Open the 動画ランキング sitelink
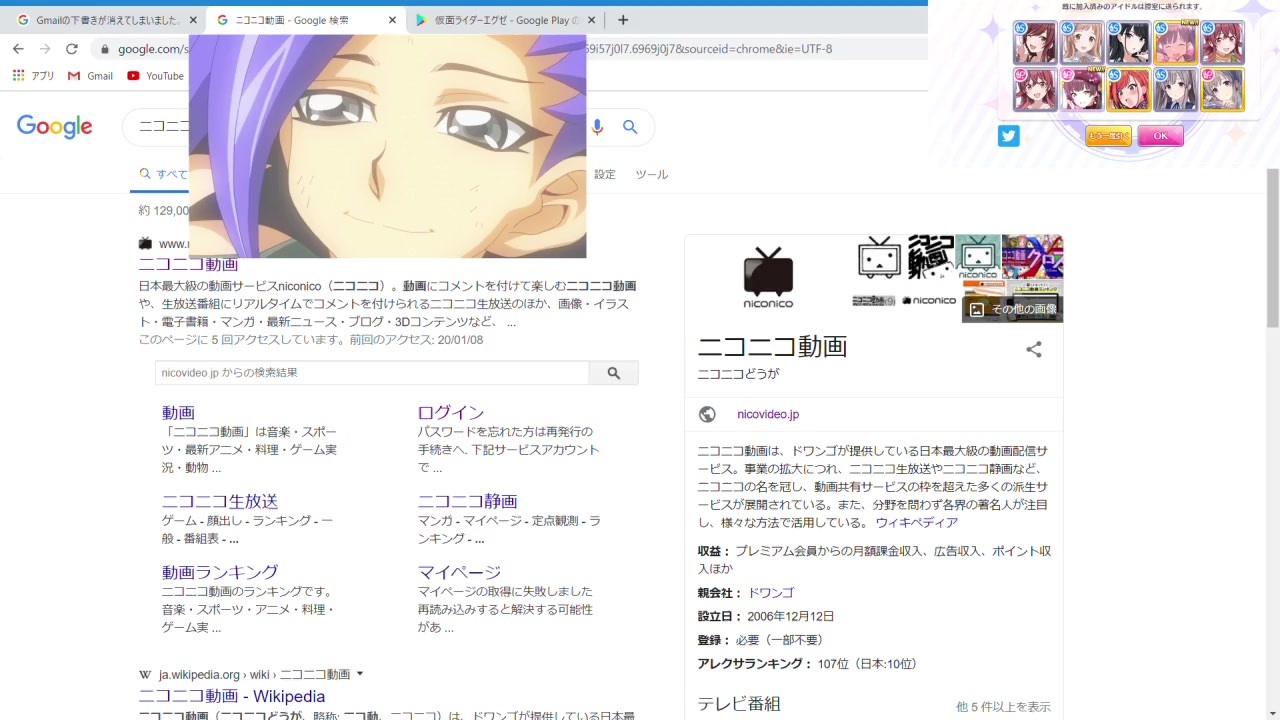Viewport: 1280px width, 720px height. click(x=220, y=572)
